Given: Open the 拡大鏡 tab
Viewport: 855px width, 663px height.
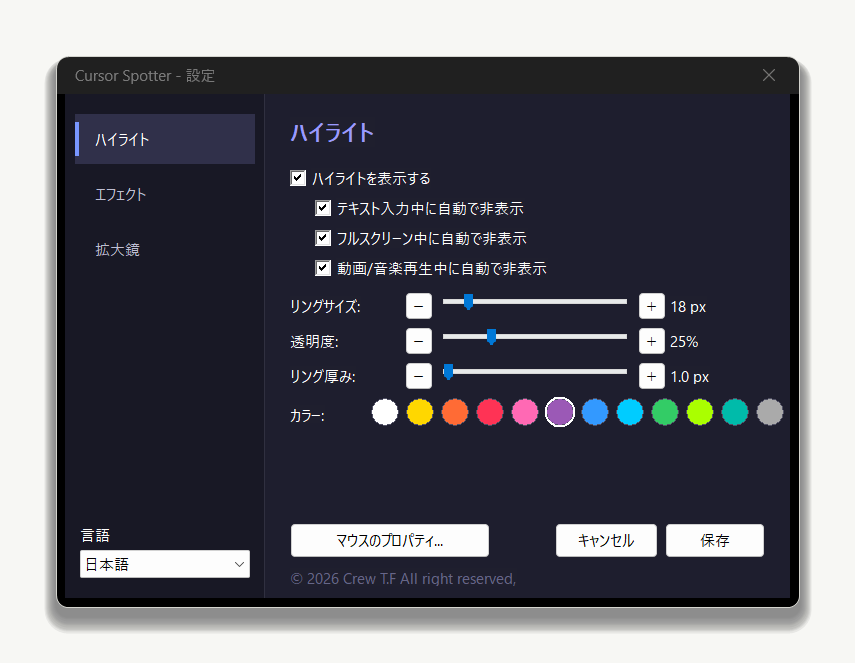Looking at the screenshot, I should pos(118,250).
